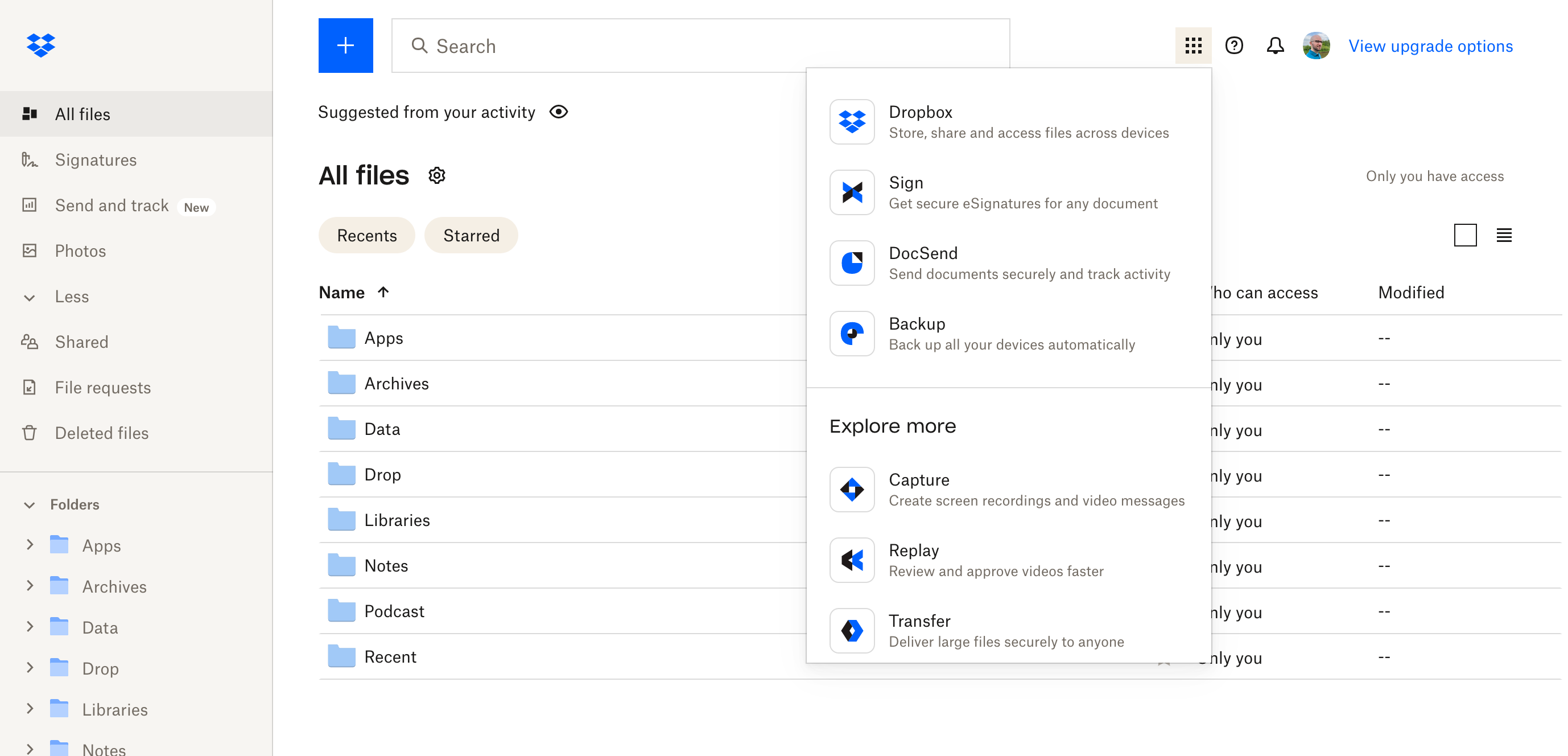
Task: Click Backup app icon in launcher
Action: pyautogui.click(x=852, y=334)
